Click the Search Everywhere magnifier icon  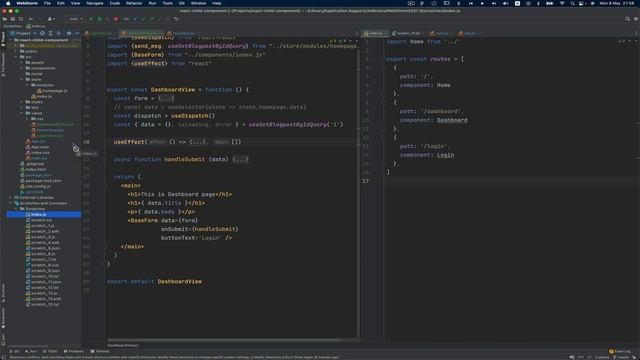tap(627, 19)
